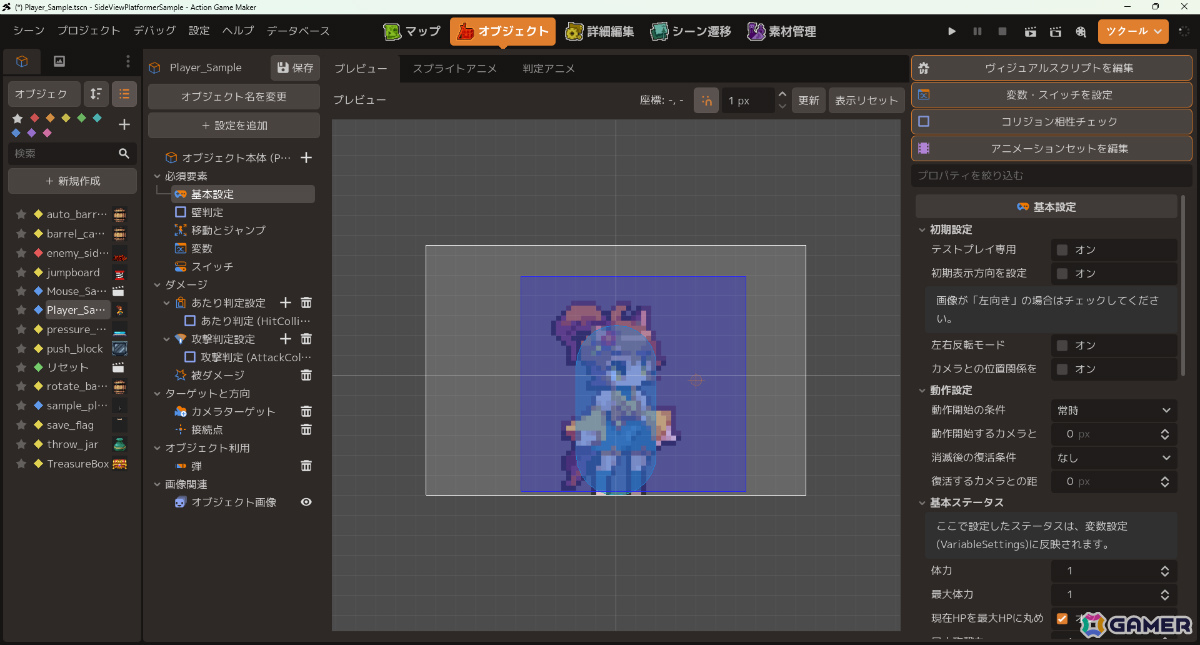Switch to the 詳細編集 mode

coord(600,31)
